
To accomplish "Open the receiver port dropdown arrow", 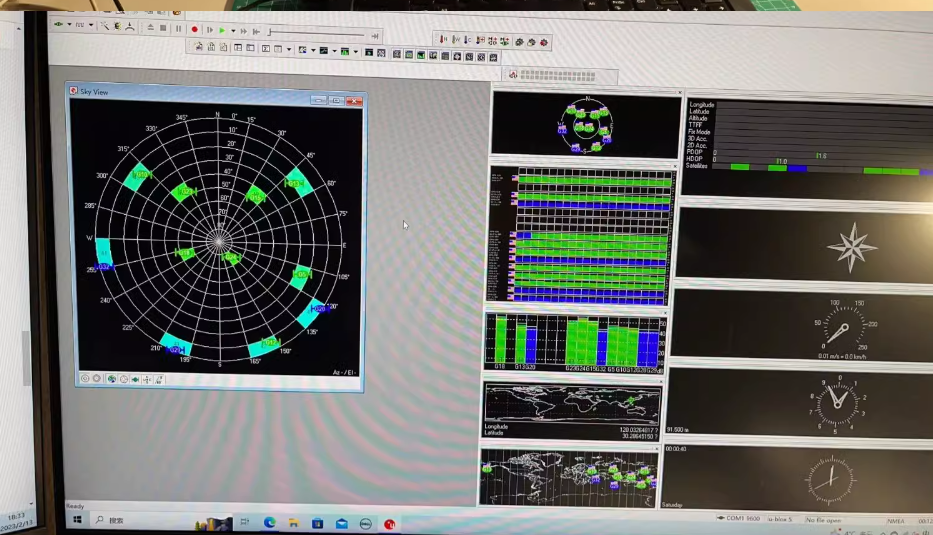I will click(69, 25).
